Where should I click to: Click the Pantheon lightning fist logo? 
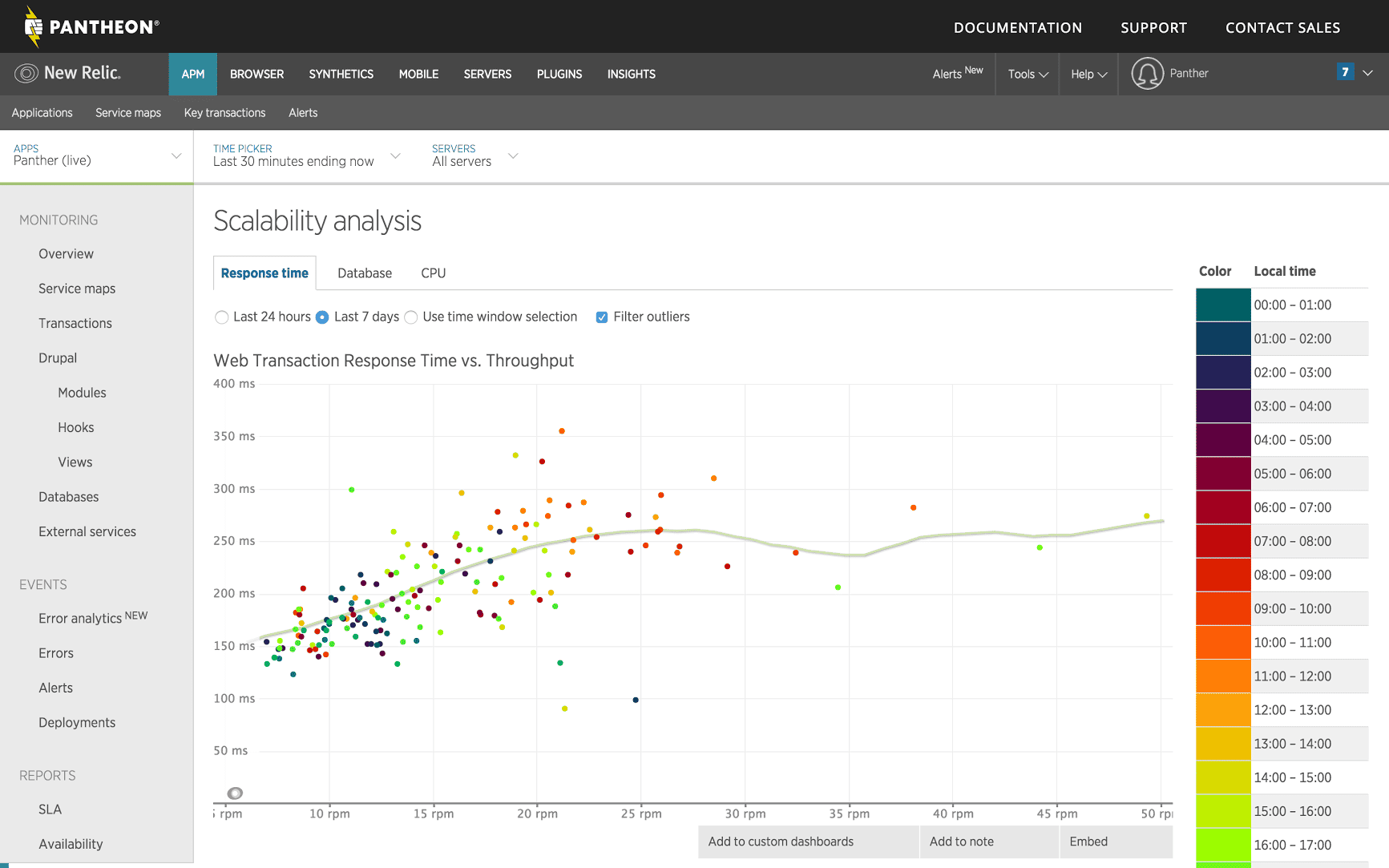(33, 26)
